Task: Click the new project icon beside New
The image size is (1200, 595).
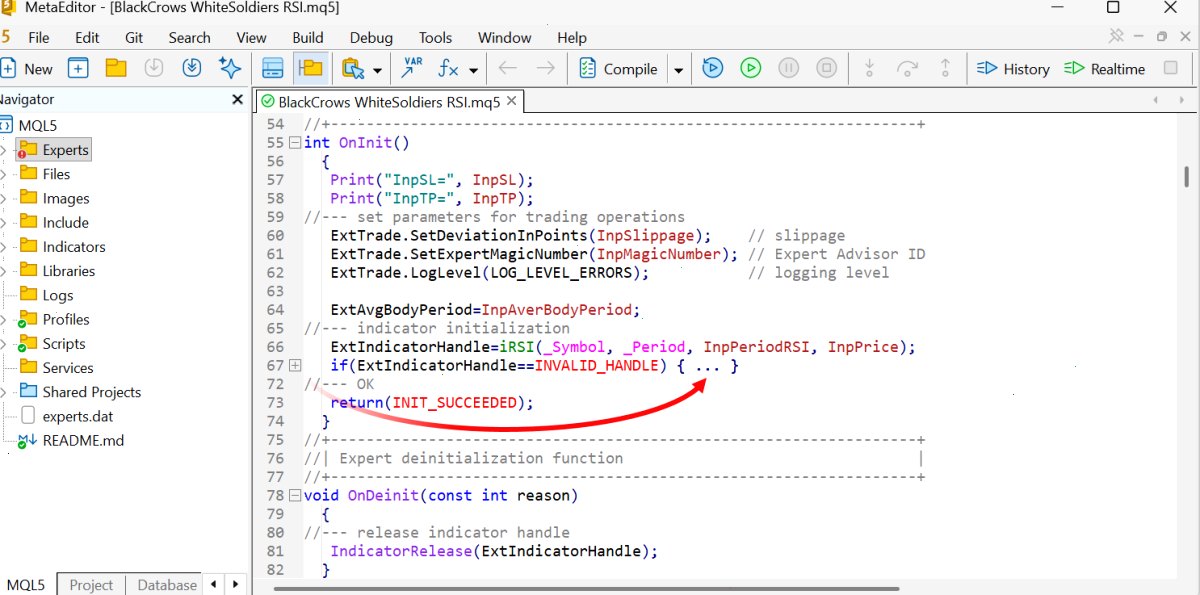Action: 78,69
